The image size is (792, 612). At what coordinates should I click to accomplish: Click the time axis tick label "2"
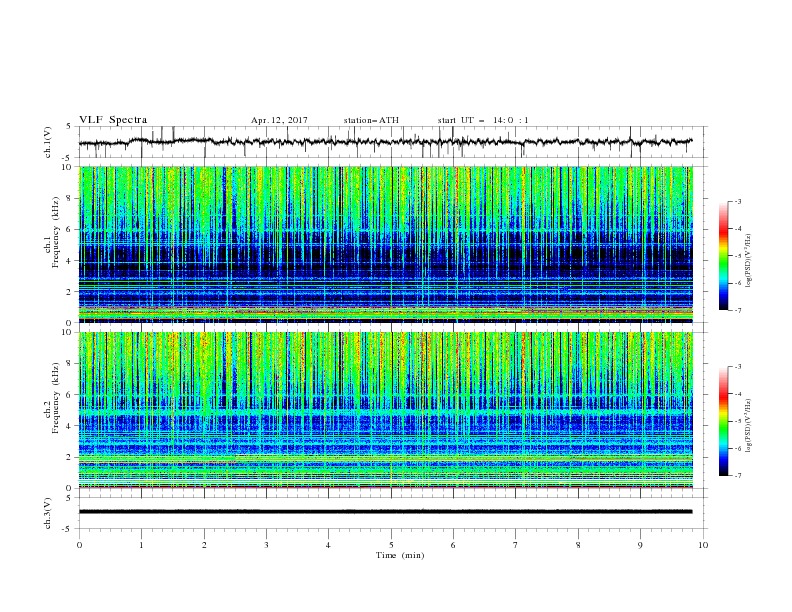(x=204, y=545)
